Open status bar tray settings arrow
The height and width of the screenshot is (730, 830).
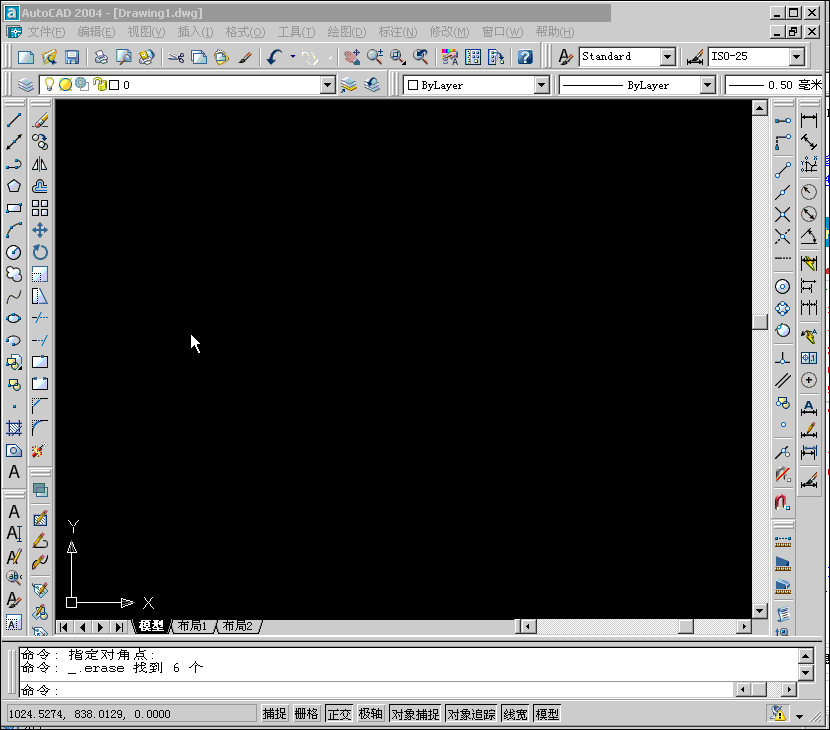tap(799, 716)
